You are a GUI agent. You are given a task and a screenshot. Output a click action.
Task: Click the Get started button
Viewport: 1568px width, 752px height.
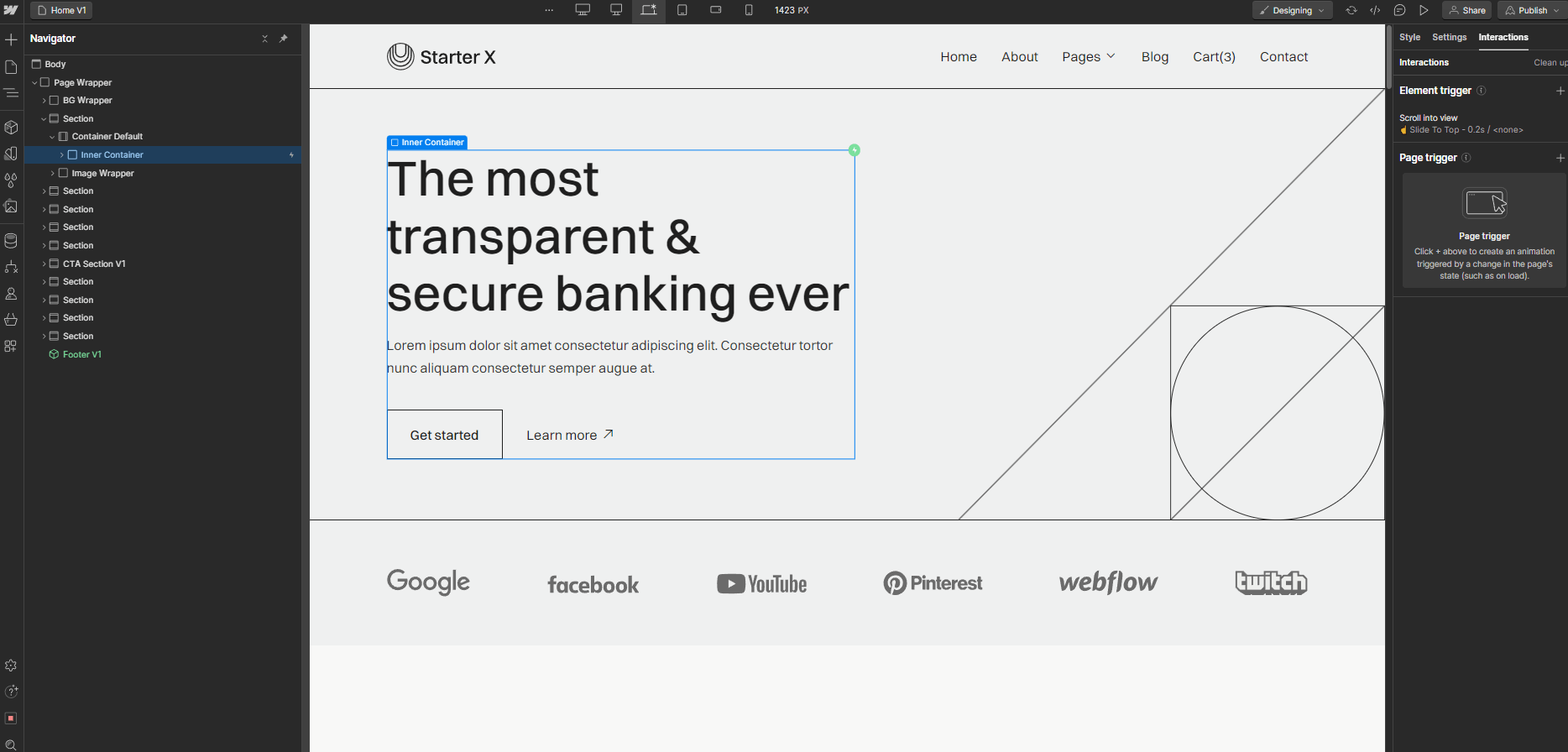pyautogui.click(x=444, y=435)
